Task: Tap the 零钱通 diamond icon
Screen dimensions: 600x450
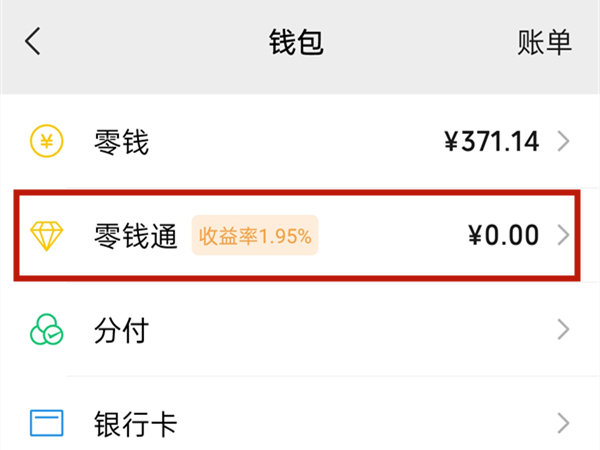Action: tap(46, 236)
